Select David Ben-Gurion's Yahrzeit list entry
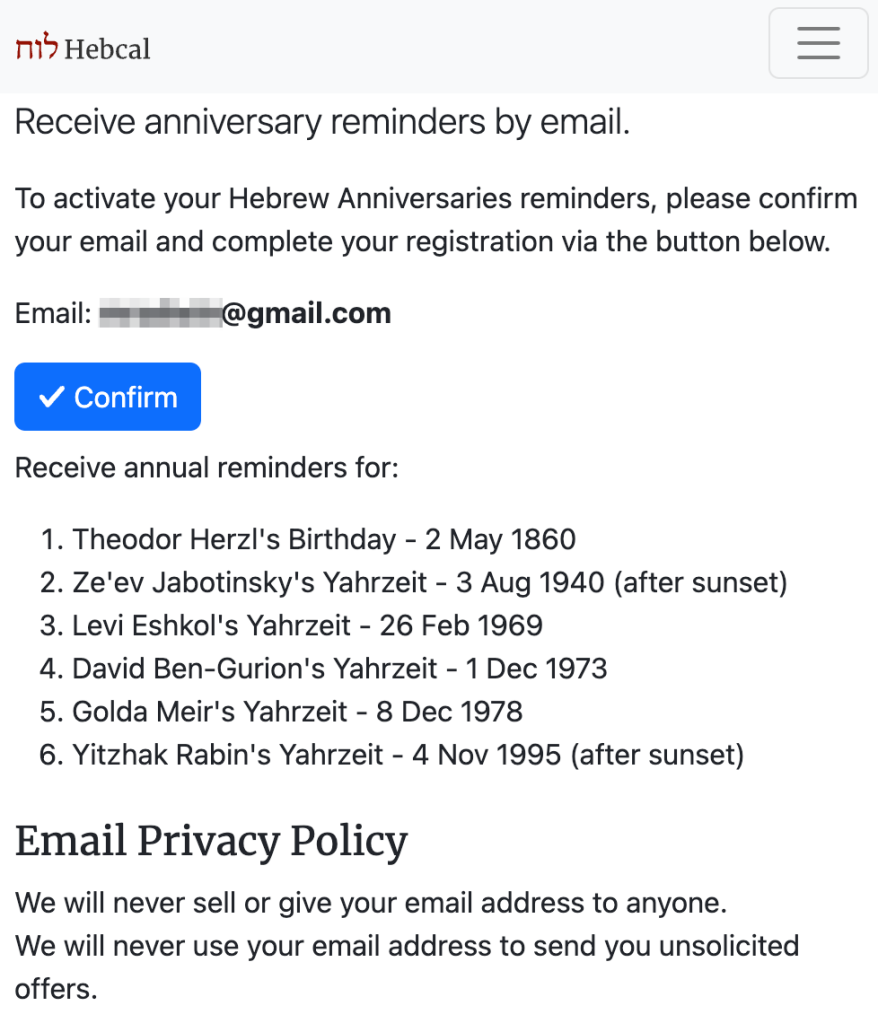878x1023 pixels. click(x=340, y=668)
